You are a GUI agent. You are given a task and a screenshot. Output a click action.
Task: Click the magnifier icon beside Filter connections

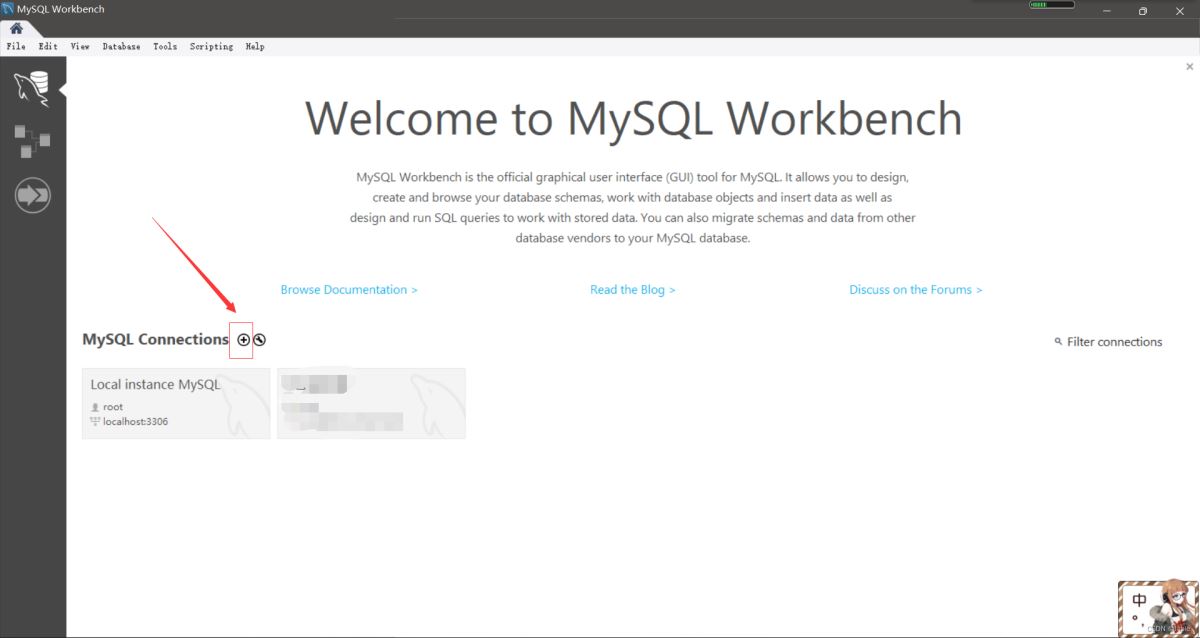(x=1058, y=341)
